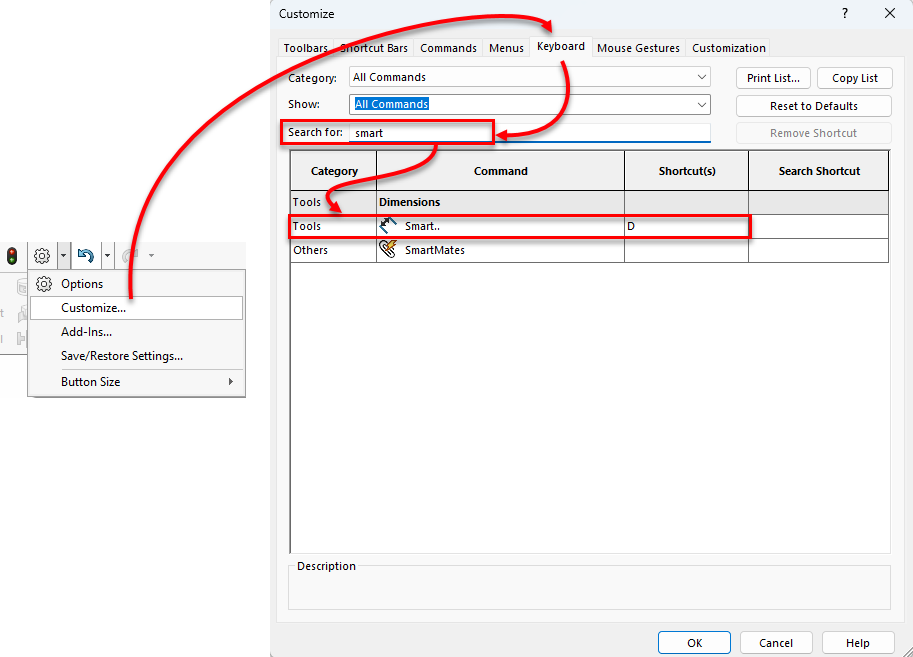Screen dimensions: 913x657
Task: Open the Category dropdown list
Action: pyautogui.click(x=530, y=77)
